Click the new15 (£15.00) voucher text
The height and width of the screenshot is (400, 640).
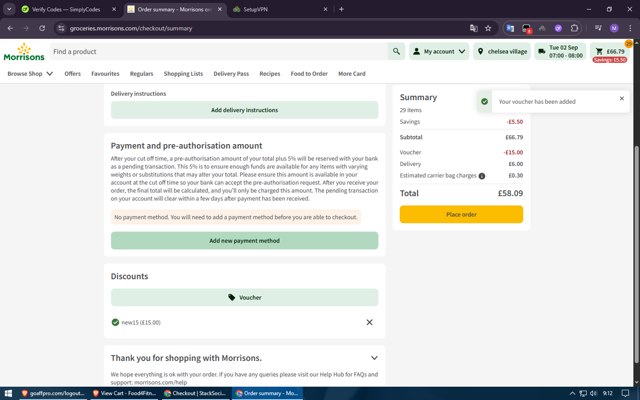click(141, 322)
